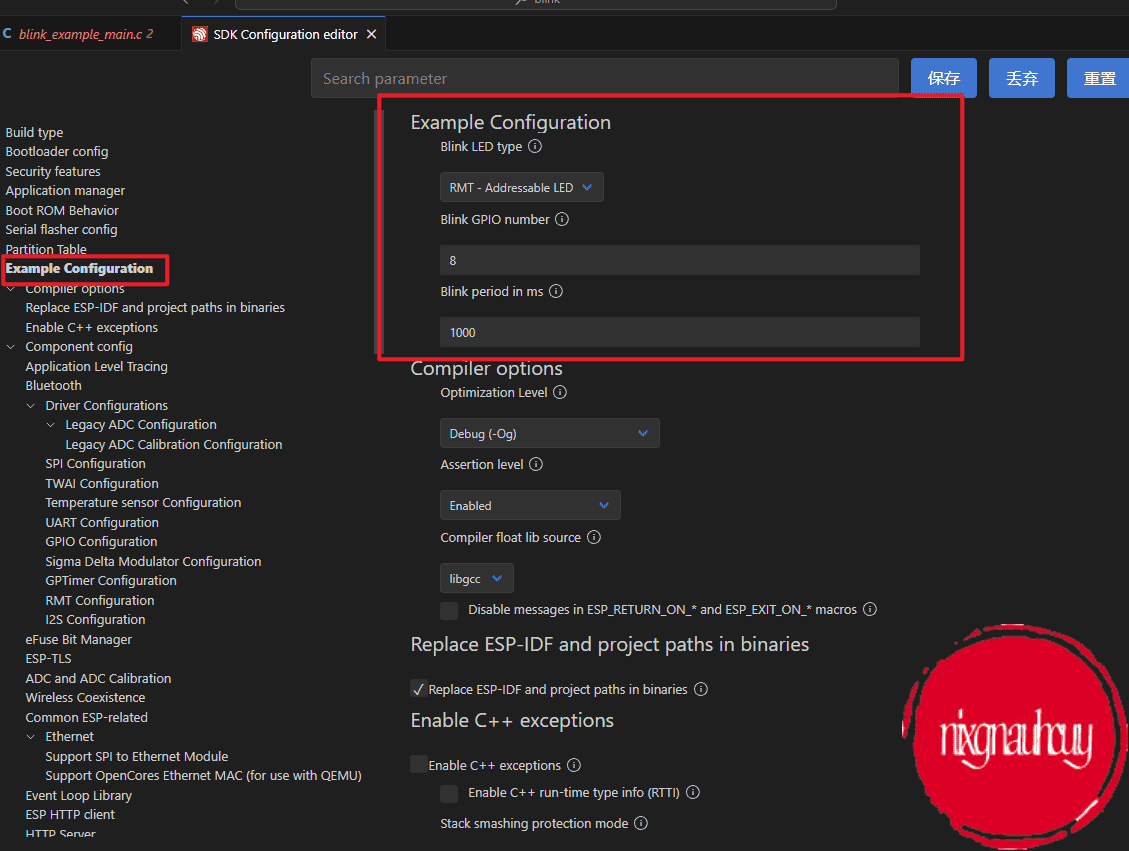
Task: Close the SDK Configuration editor tab
Action: tap(372, 34)
